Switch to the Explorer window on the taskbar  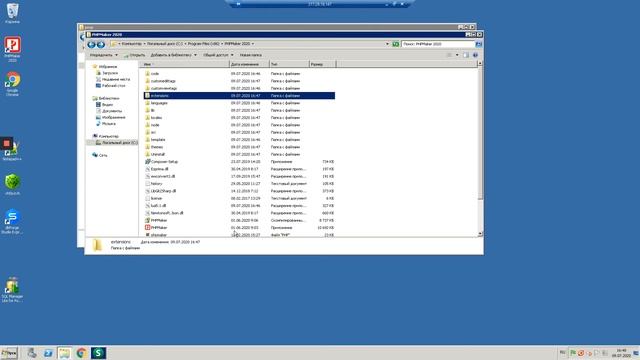coord(64,353)
